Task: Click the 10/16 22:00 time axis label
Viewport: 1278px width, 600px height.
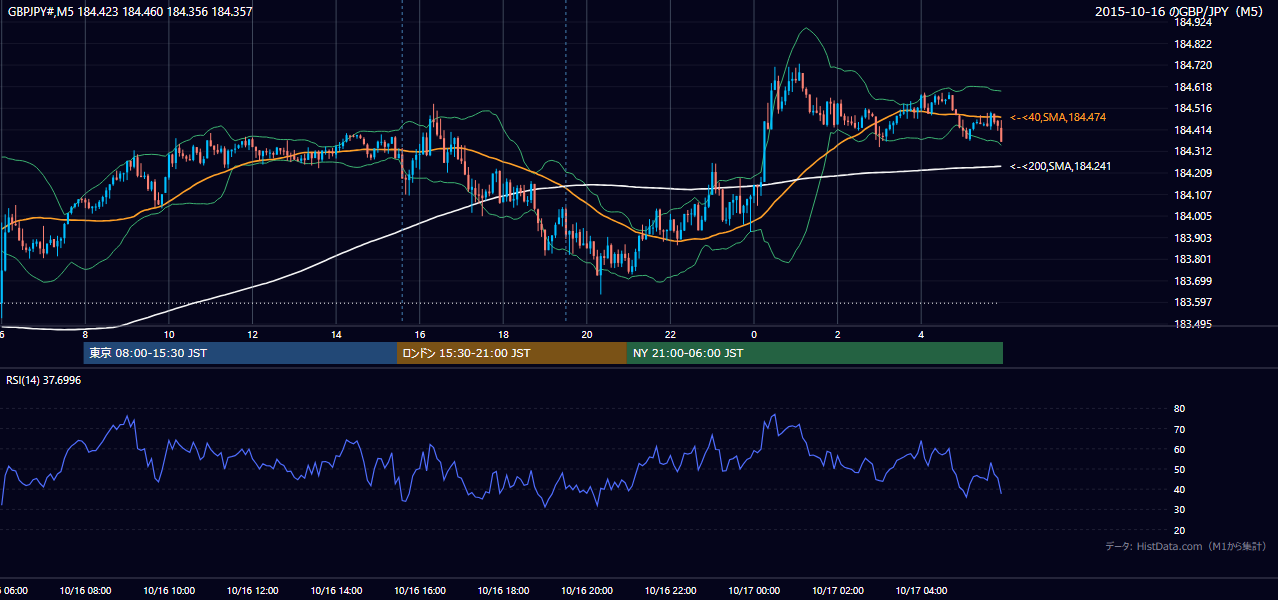Action: [x=671, y=591]
